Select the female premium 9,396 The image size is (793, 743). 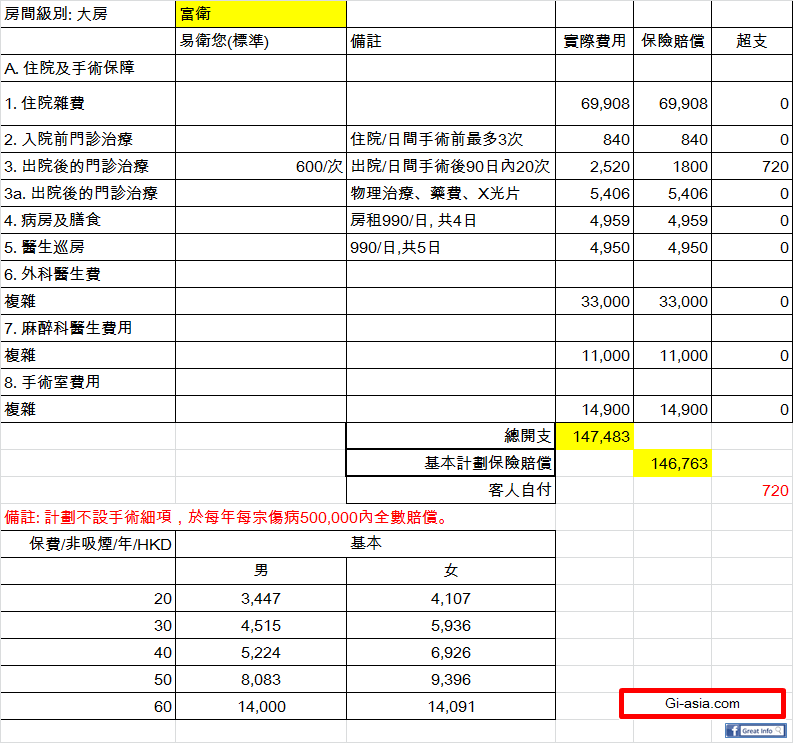pyautogui.click(x=451, y=679)
